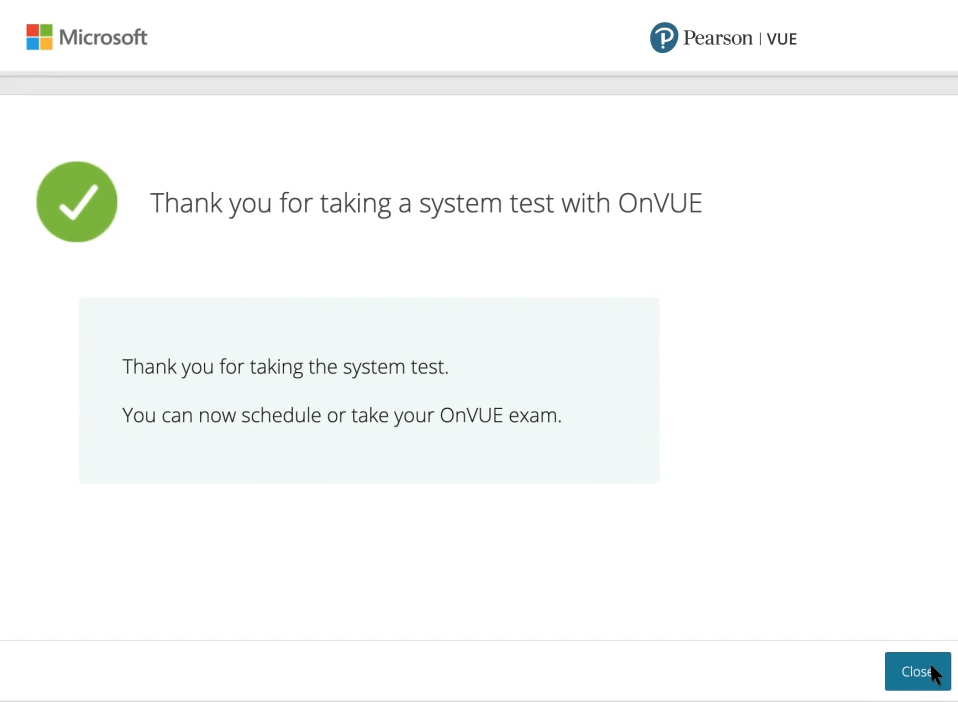Click the yellow square in Microsoft logo
Viewport: 958px width, 702px height.
[x=46, y=44]
